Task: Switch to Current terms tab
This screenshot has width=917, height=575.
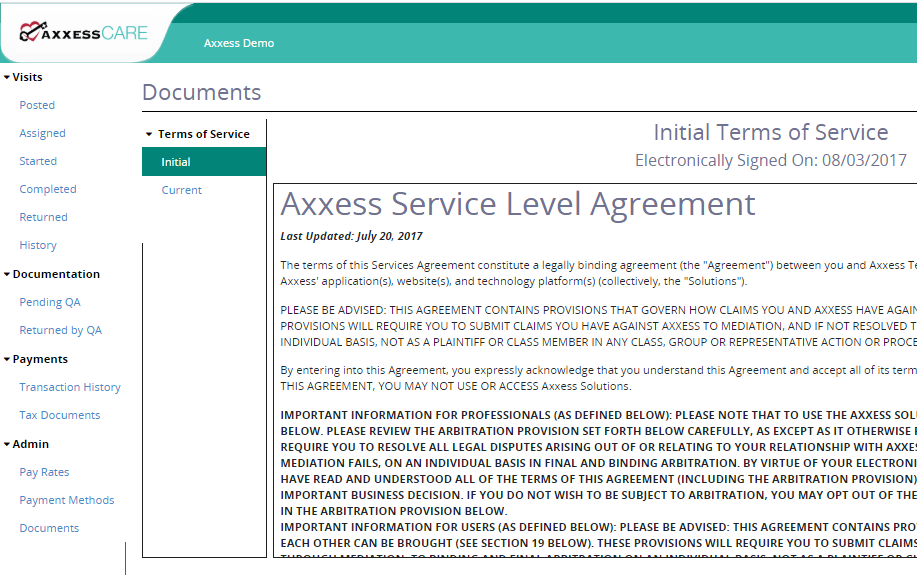Action: pyautogui.click(x=181, y=190)
